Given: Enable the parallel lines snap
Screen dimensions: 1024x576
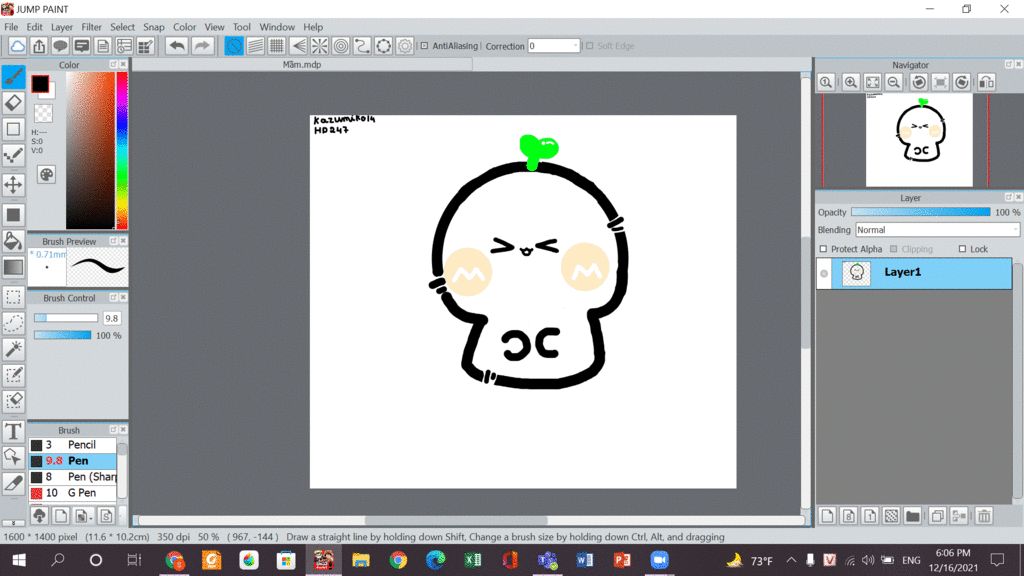Looking at the screenshot, I should pos(255,46).
